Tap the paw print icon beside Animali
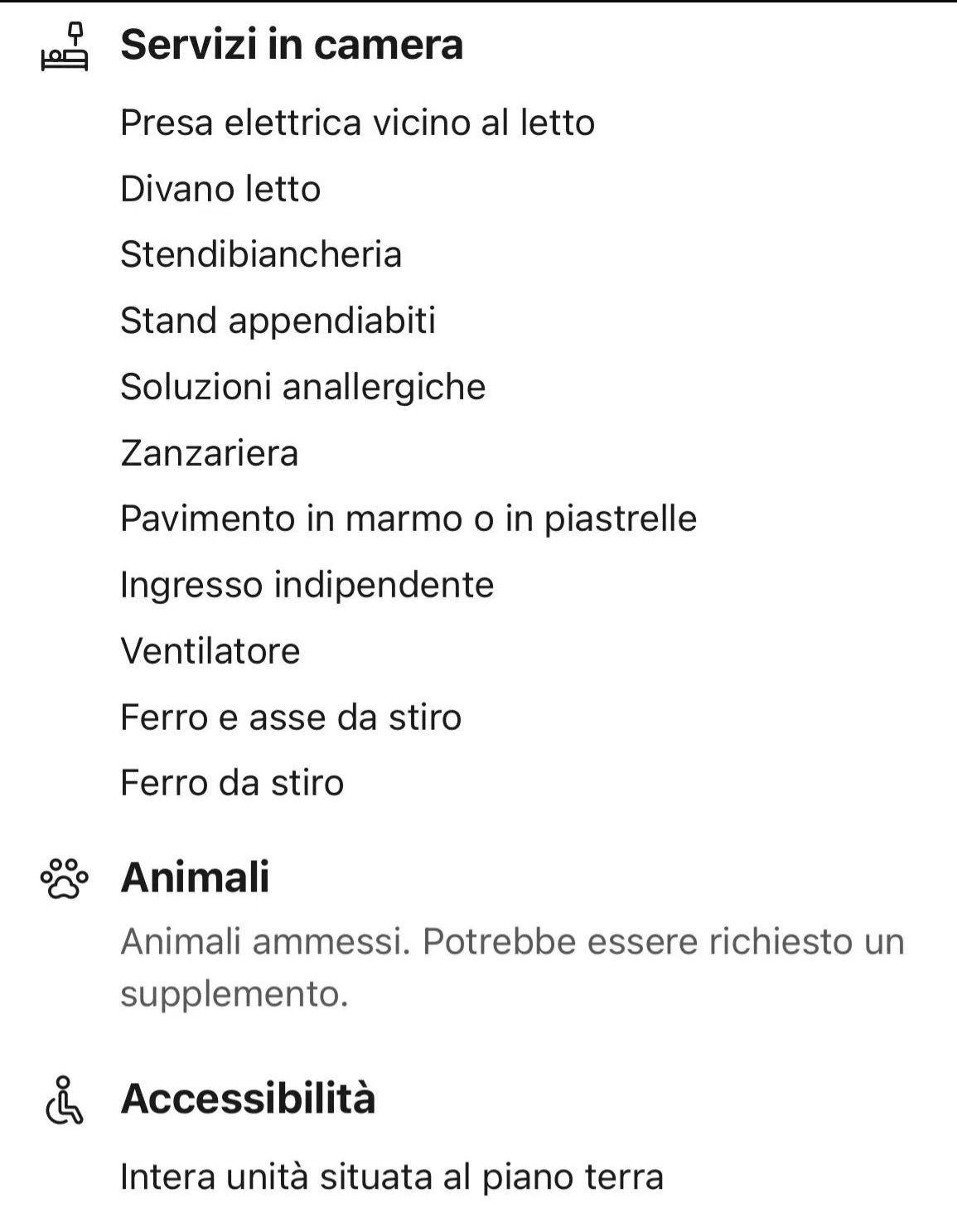The width and height of the screenshot is (957, 1232). tap(64, 878)
